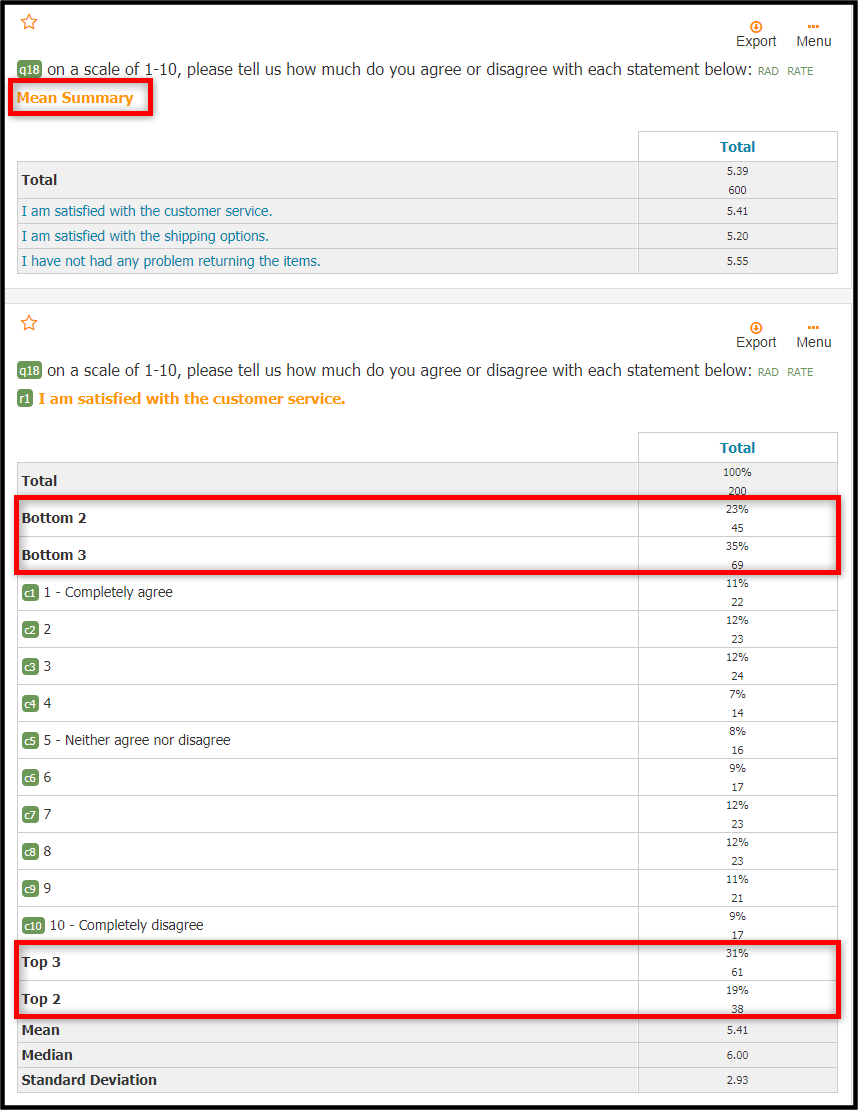Open Menu of customer service table

tap(813, 336)
